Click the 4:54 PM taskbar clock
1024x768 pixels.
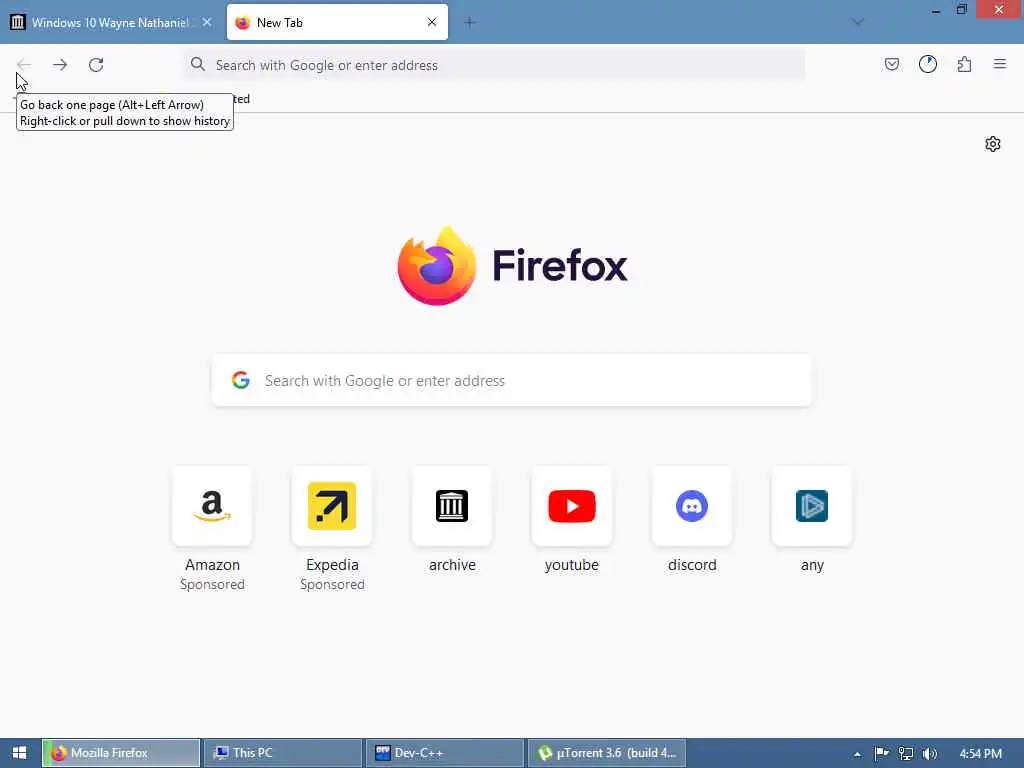pyautogui.click(x=980, y=754)
